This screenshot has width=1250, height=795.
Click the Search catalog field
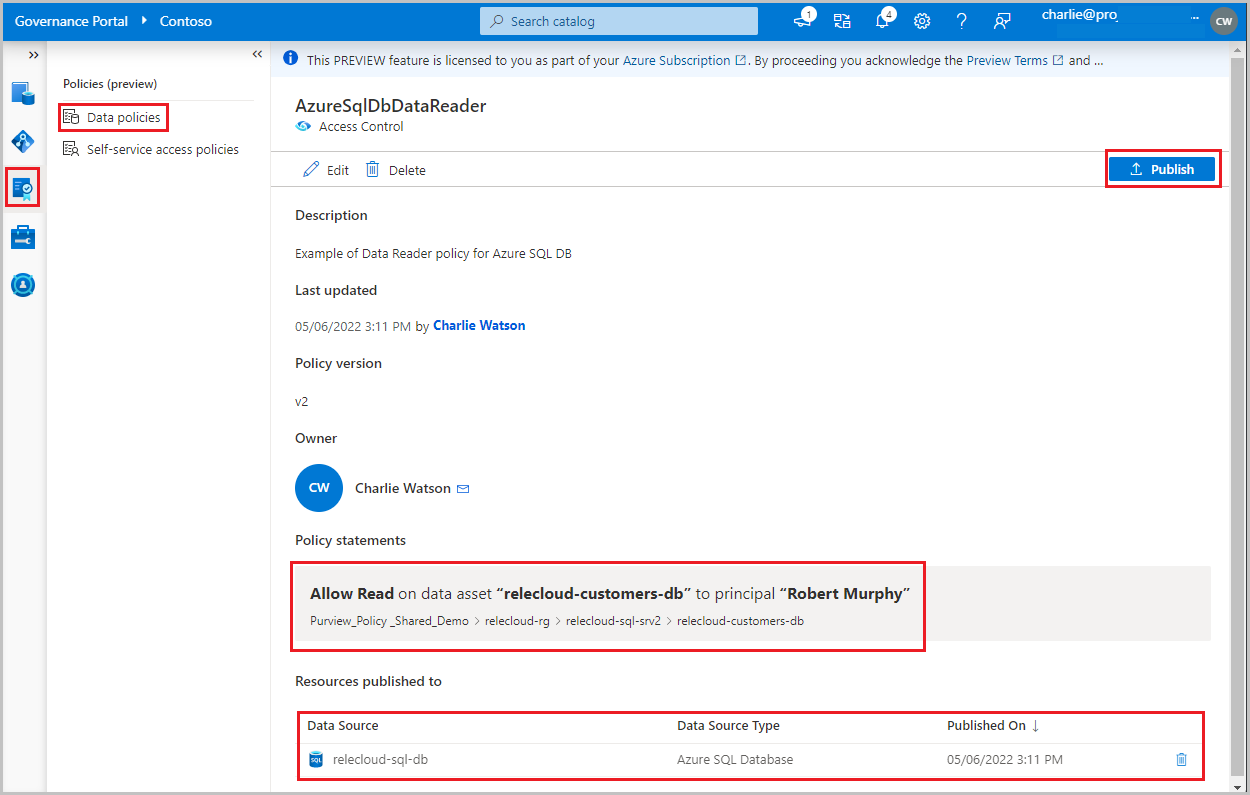pos(617,20)
